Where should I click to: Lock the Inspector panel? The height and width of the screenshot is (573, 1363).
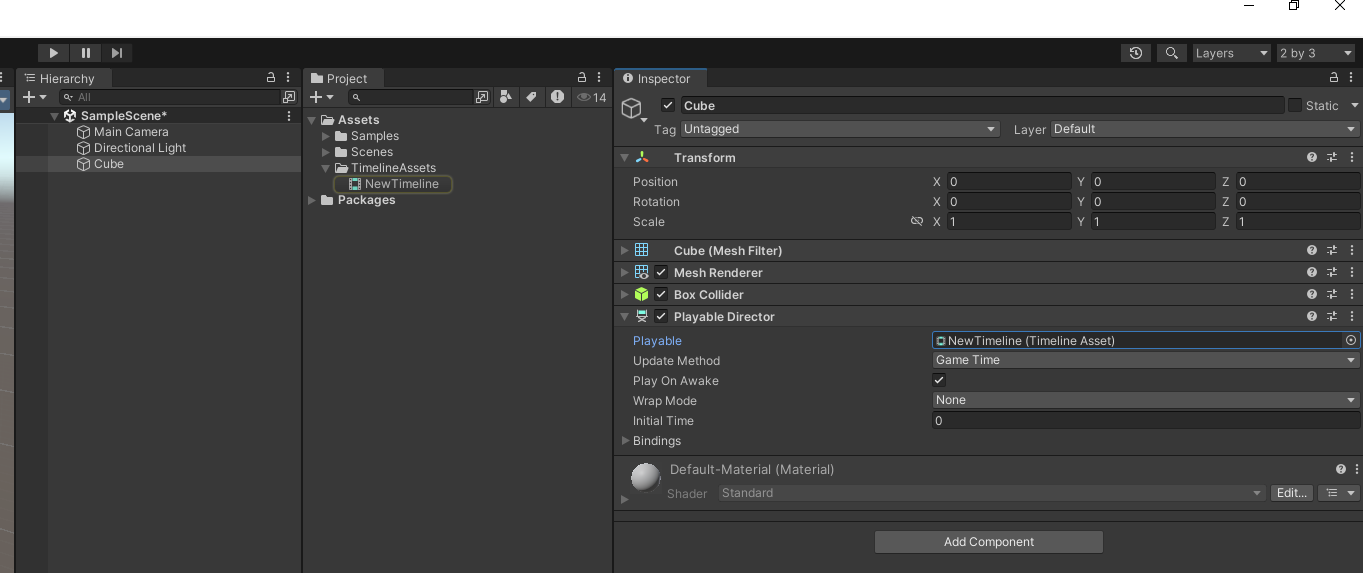pos(1333,78)
